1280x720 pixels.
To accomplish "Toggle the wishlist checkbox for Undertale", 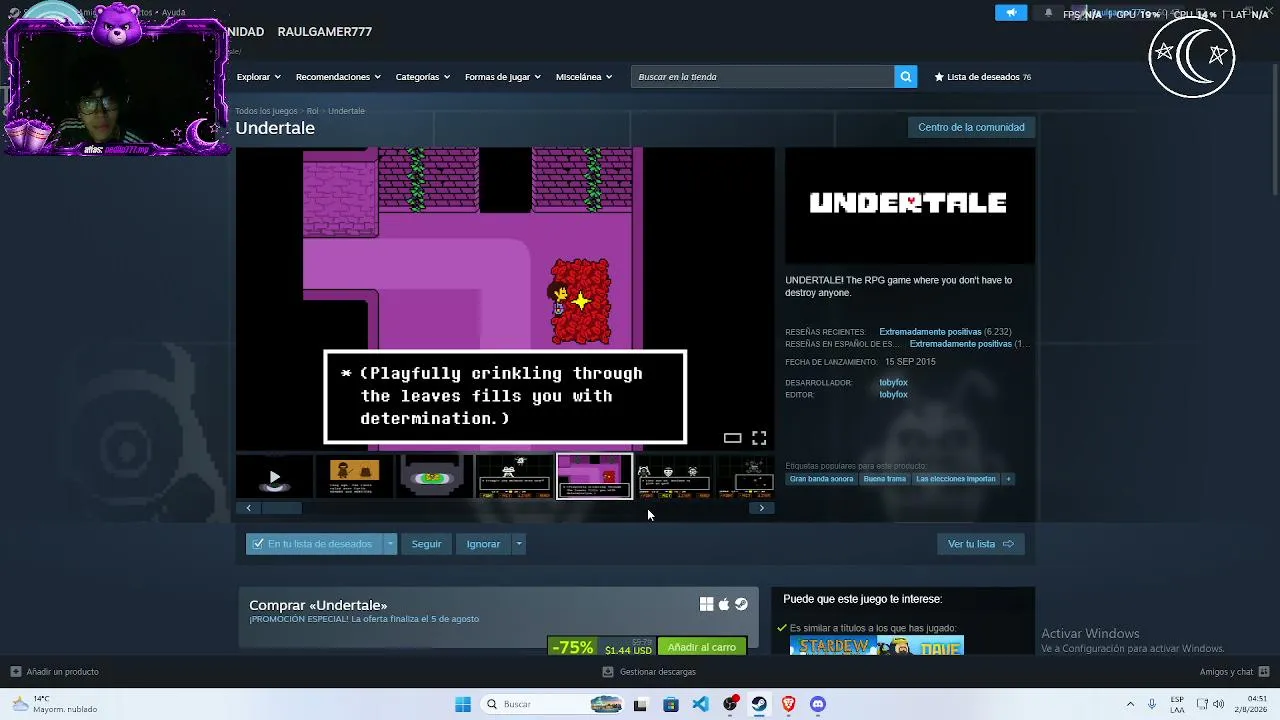I will (258, 544).
